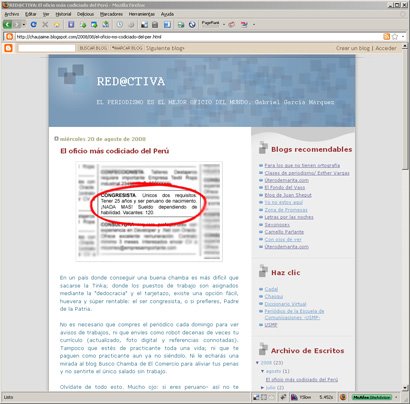Click the globe icon in the toolbar
Image resolution: width=410 pixels, height=404 pixels.
pos(192,24)
